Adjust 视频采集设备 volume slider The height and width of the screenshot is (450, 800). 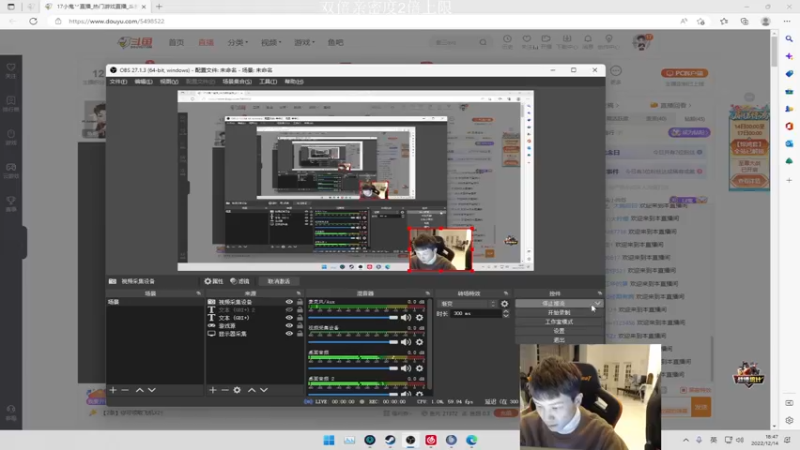coord(353,342)
